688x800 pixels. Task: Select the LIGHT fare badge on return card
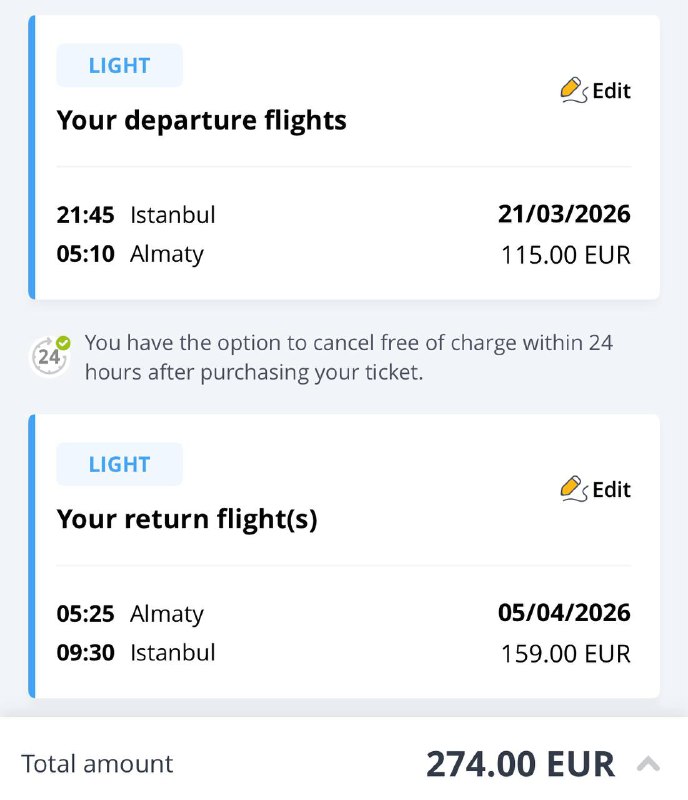tap(119, 464)
